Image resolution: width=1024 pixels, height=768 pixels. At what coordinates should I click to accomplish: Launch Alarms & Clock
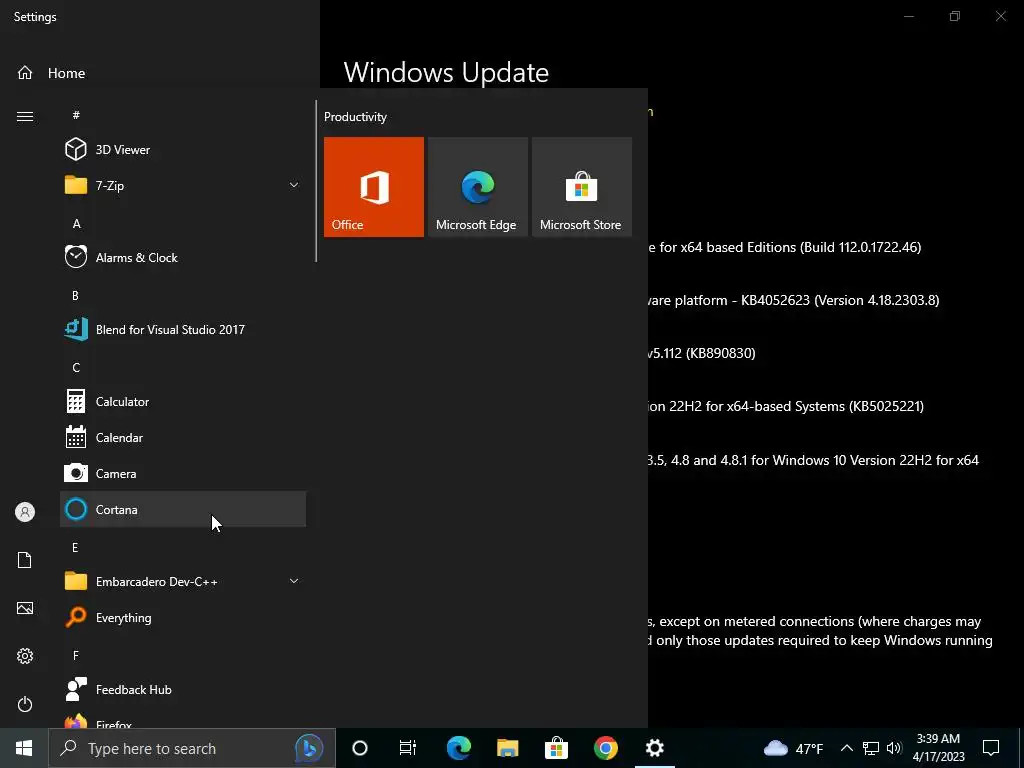click(183, 257)
